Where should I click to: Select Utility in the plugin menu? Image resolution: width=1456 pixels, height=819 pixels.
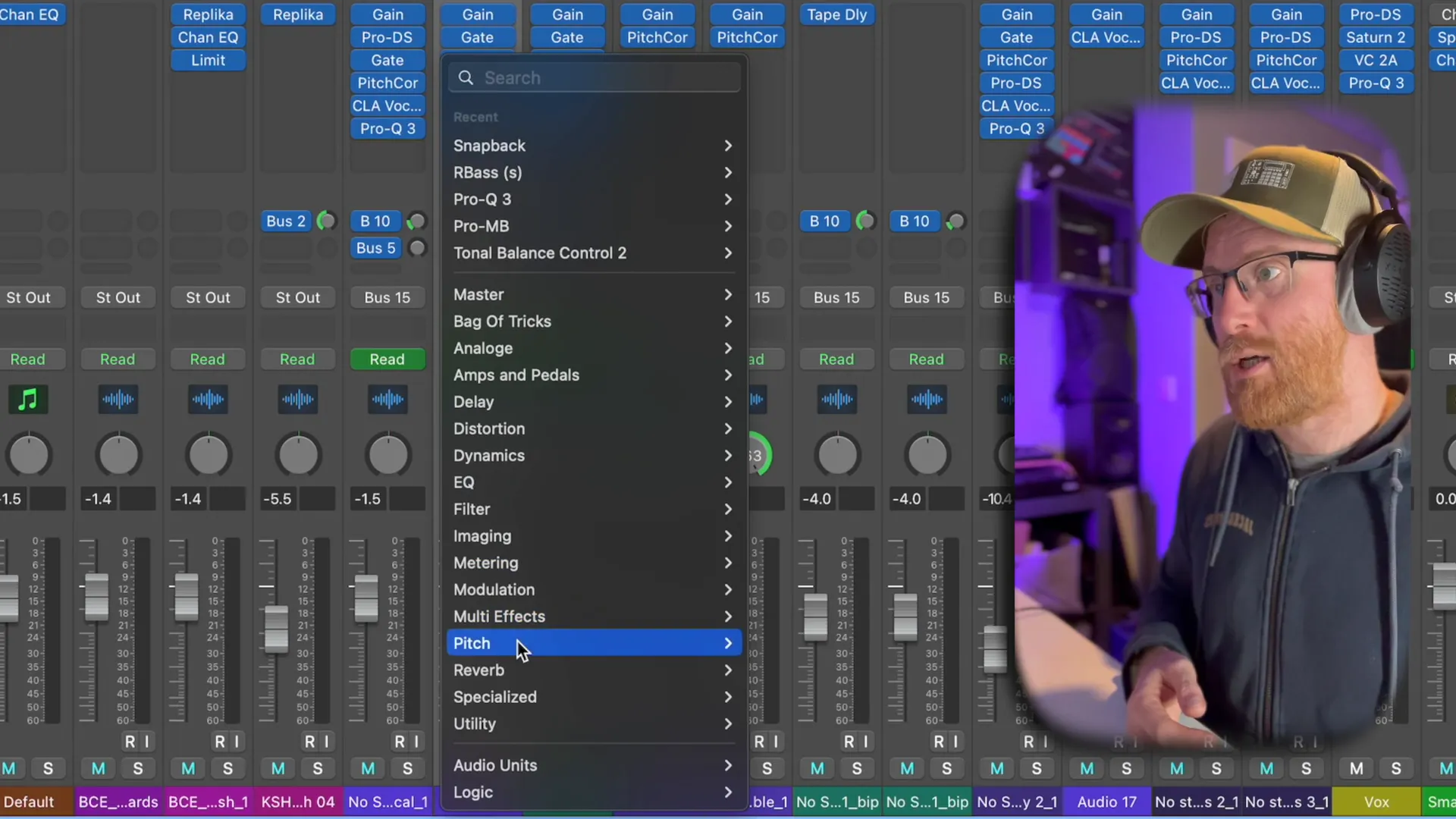(594, 724)
